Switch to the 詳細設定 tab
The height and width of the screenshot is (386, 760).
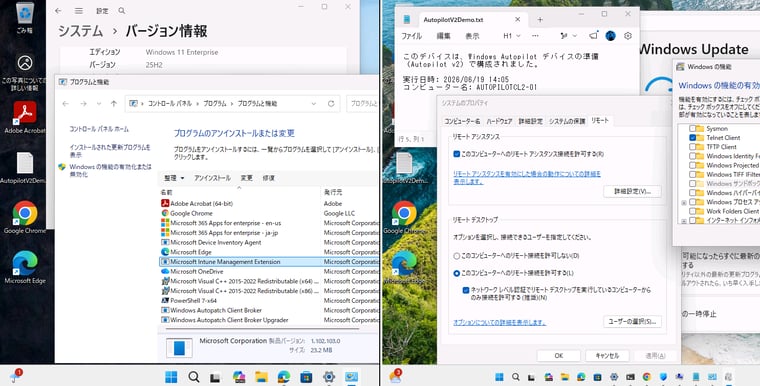click(x=531, y=121)
